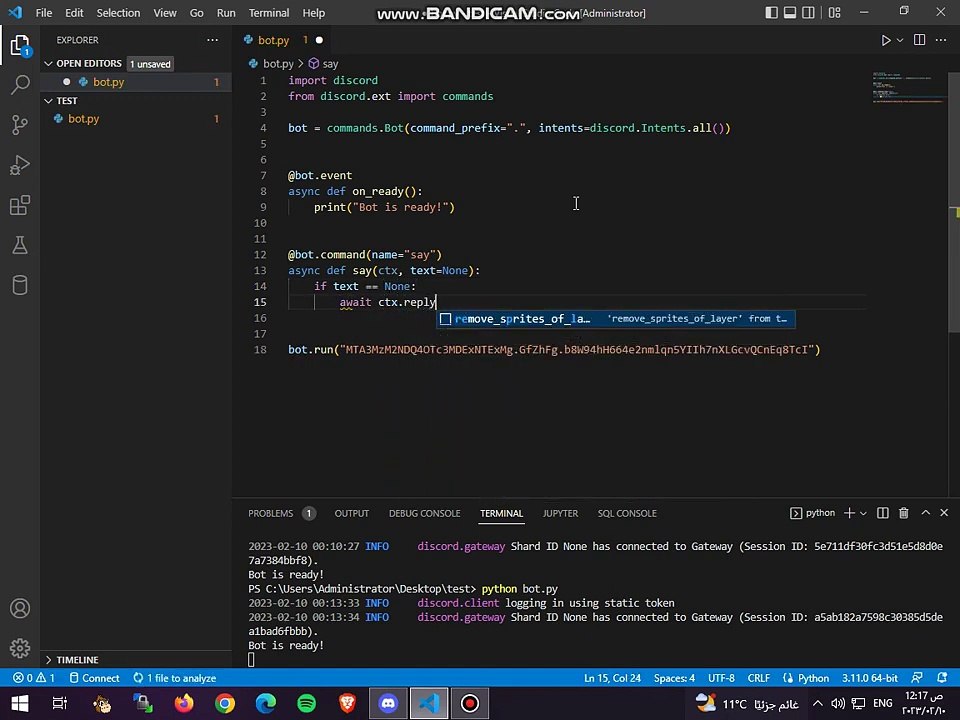The image size is (960, 720).
Task: Open the Help menu
Action: (313, 13)
